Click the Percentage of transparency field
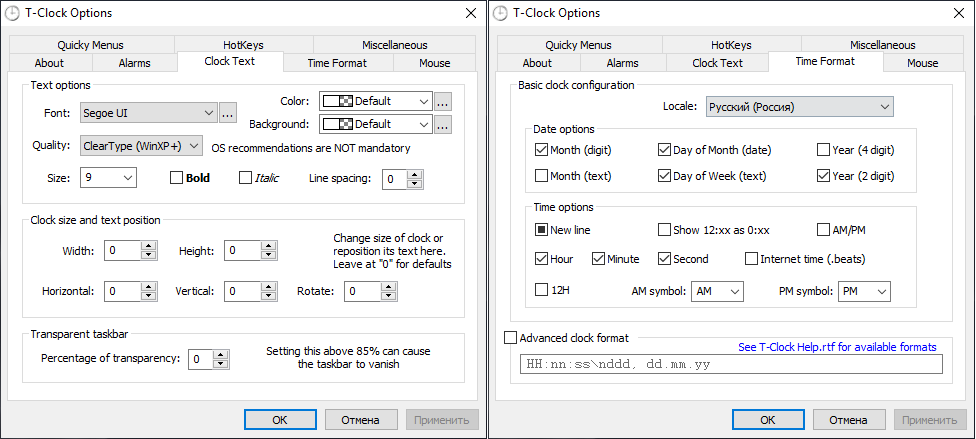The image size is (976, 439). pos(202,359)
